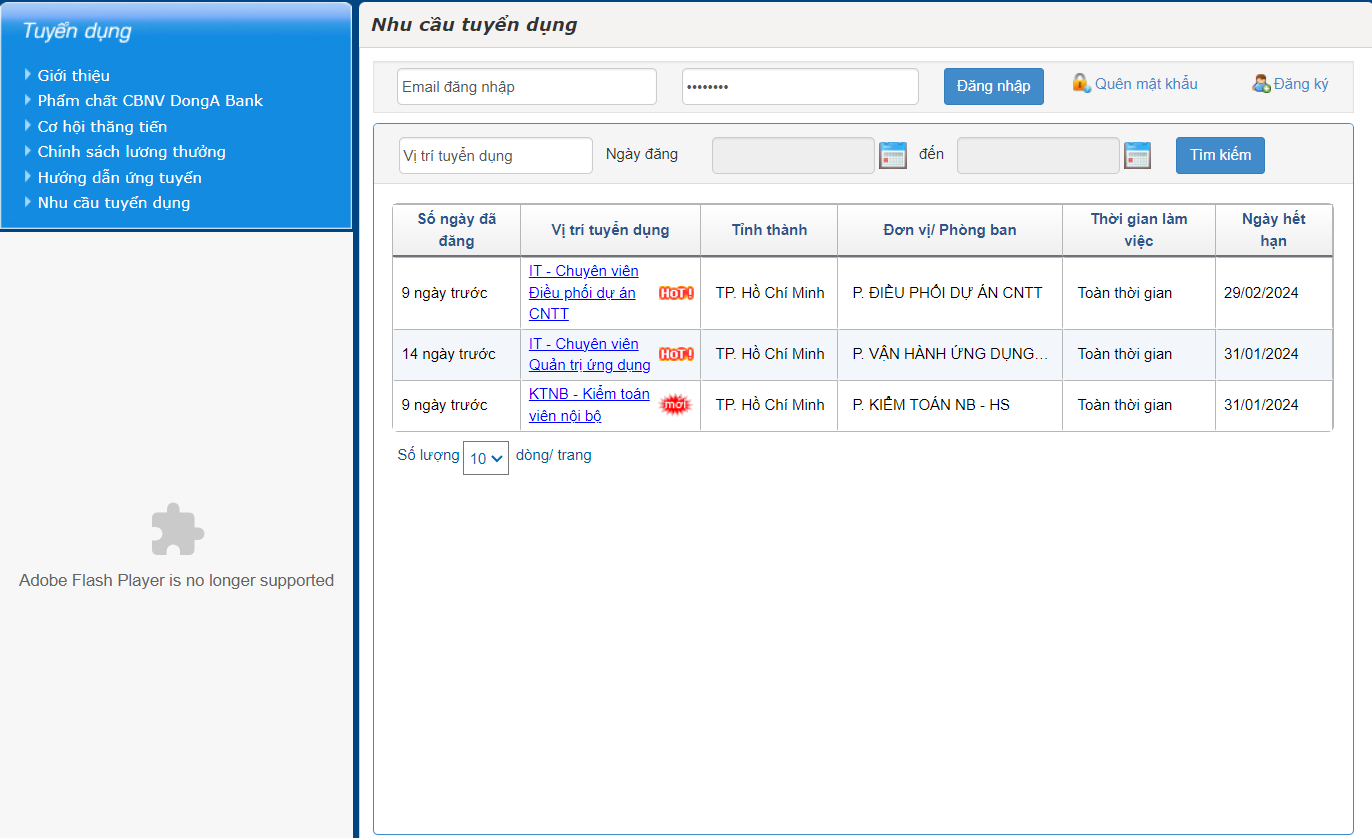Click the Adobe Flash Player unsupported message
The height and width of the screenshot is (838, 1372).
177,580
